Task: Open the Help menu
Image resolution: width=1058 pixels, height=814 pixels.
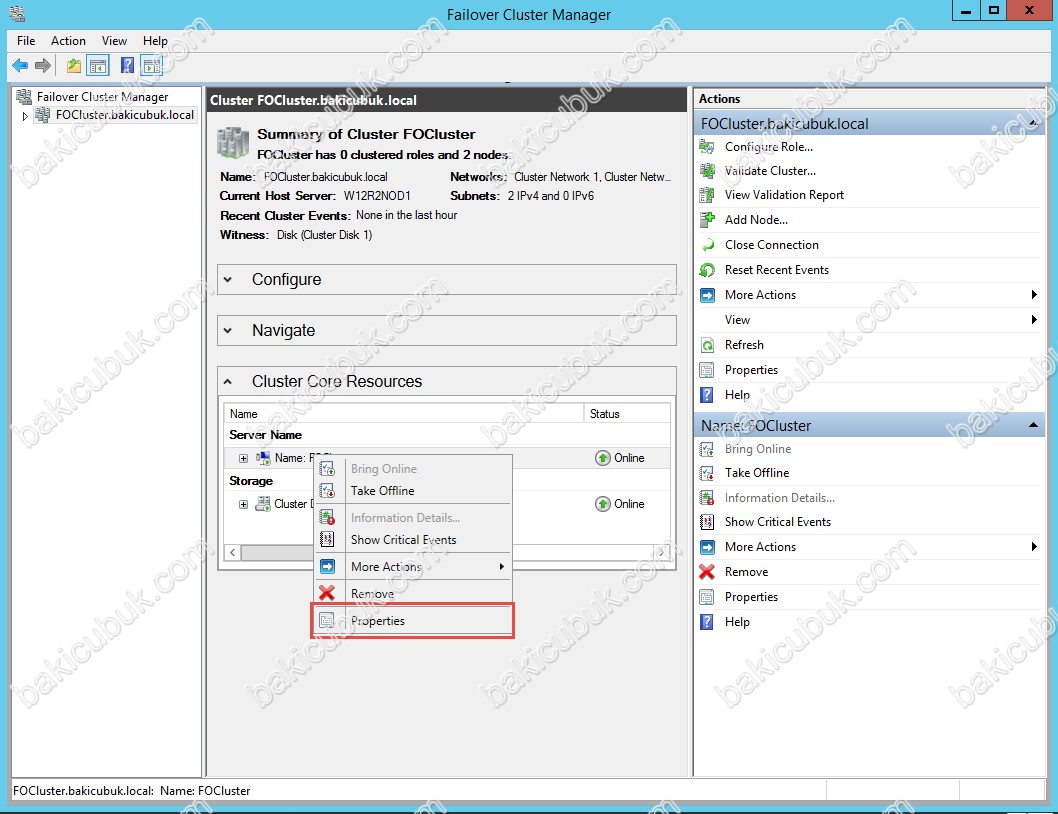Action: (x=155, y=40)
